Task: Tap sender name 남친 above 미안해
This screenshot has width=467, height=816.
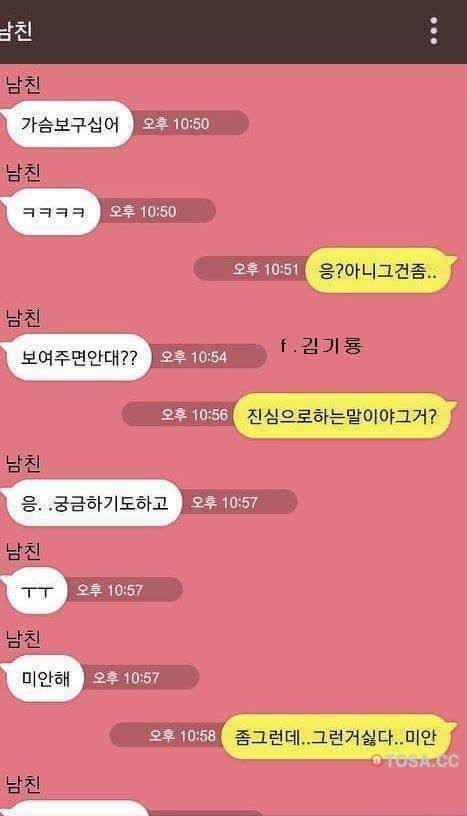Action: 23,639
